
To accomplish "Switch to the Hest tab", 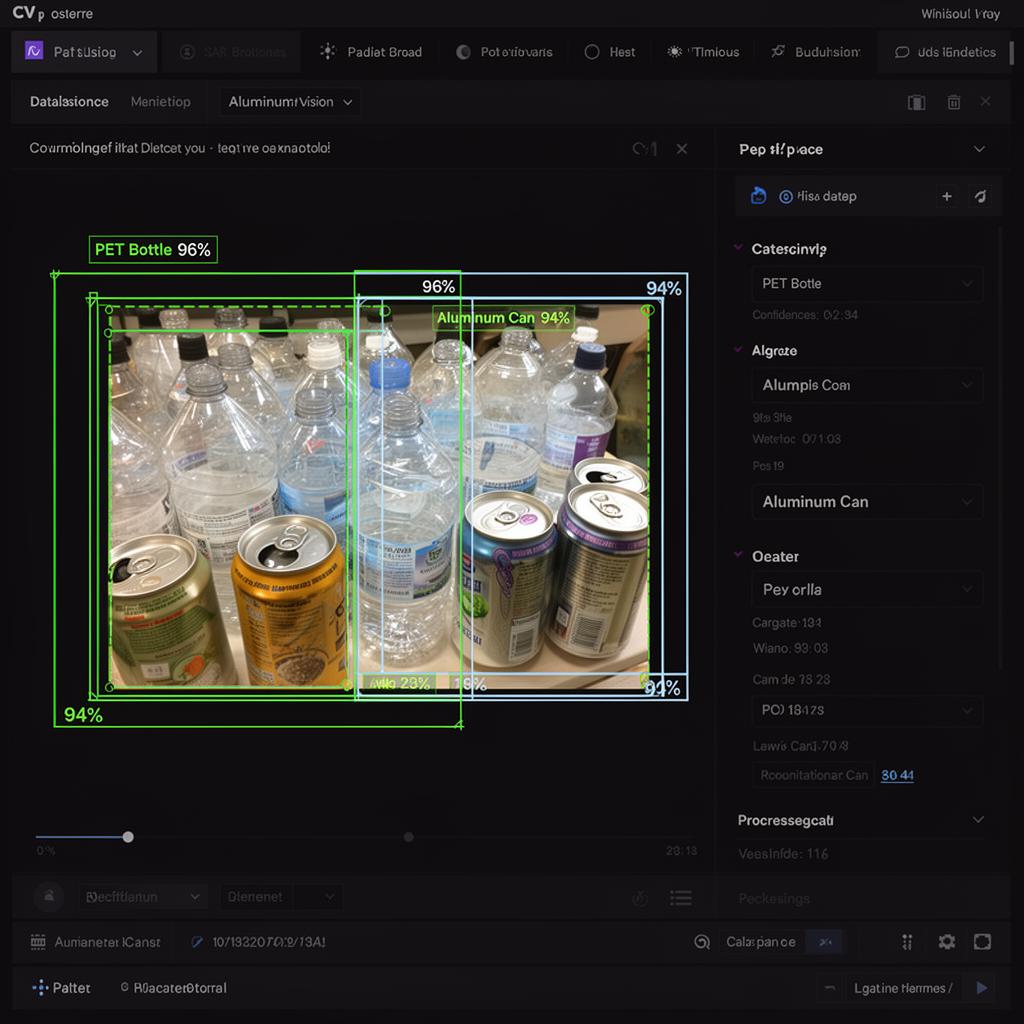I will (610, 52).
